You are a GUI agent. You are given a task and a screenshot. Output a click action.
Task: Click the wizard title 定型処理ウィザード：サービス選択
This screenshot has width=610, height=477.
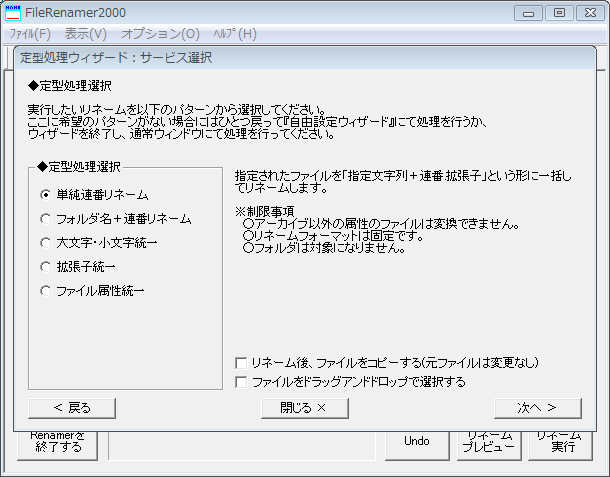point(116,58)
